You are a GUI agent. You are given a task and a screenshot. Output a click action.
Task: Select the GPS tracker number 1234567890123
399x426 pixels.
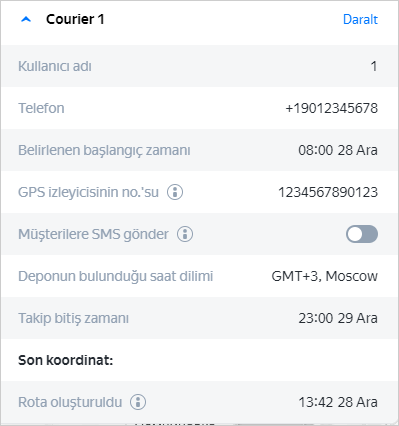tap(328, 192)
